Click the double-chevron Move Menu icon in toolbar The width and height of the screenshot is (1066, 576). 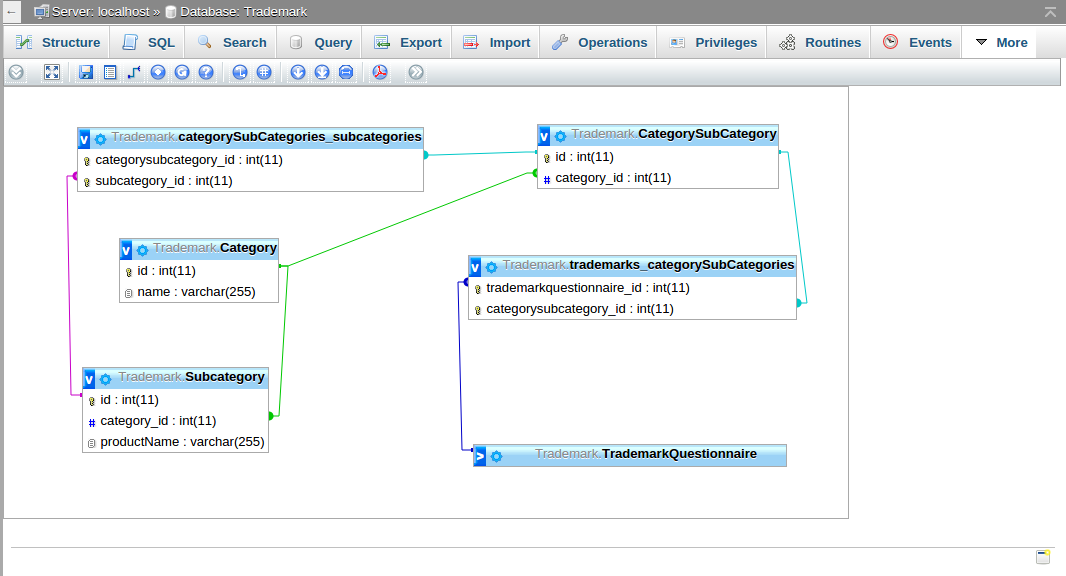[x=416, y=72]
